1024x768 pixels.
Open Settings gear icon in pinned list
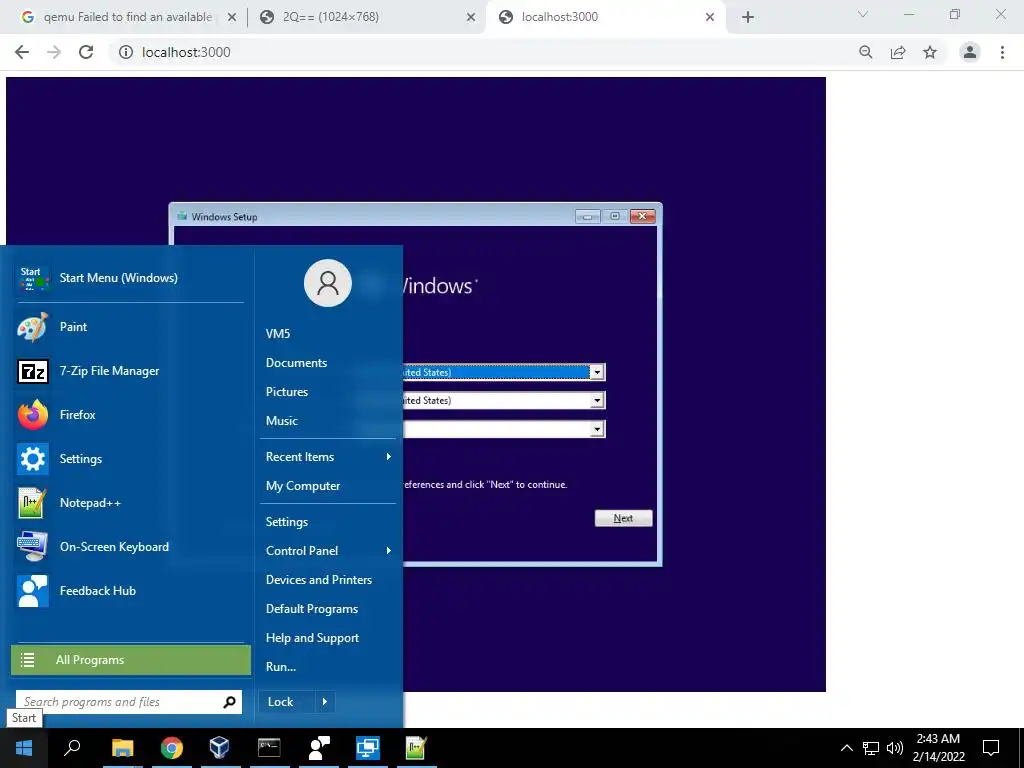[x=33, y=458]
